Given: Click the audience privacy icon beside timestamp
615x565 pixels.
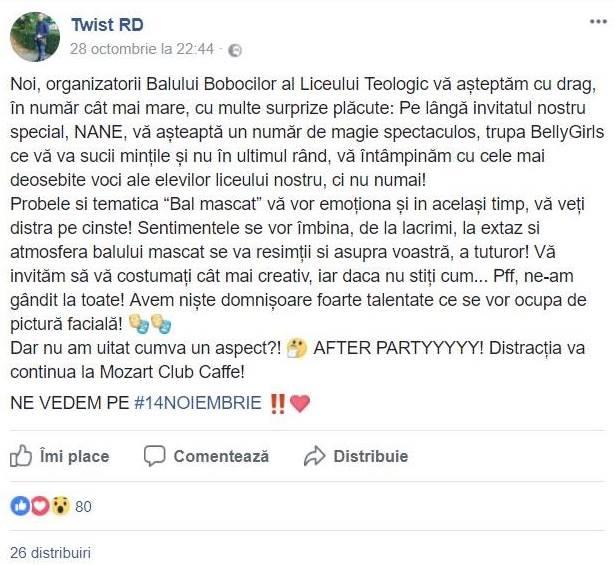Looking at the screenshot, I should (234, 49).
